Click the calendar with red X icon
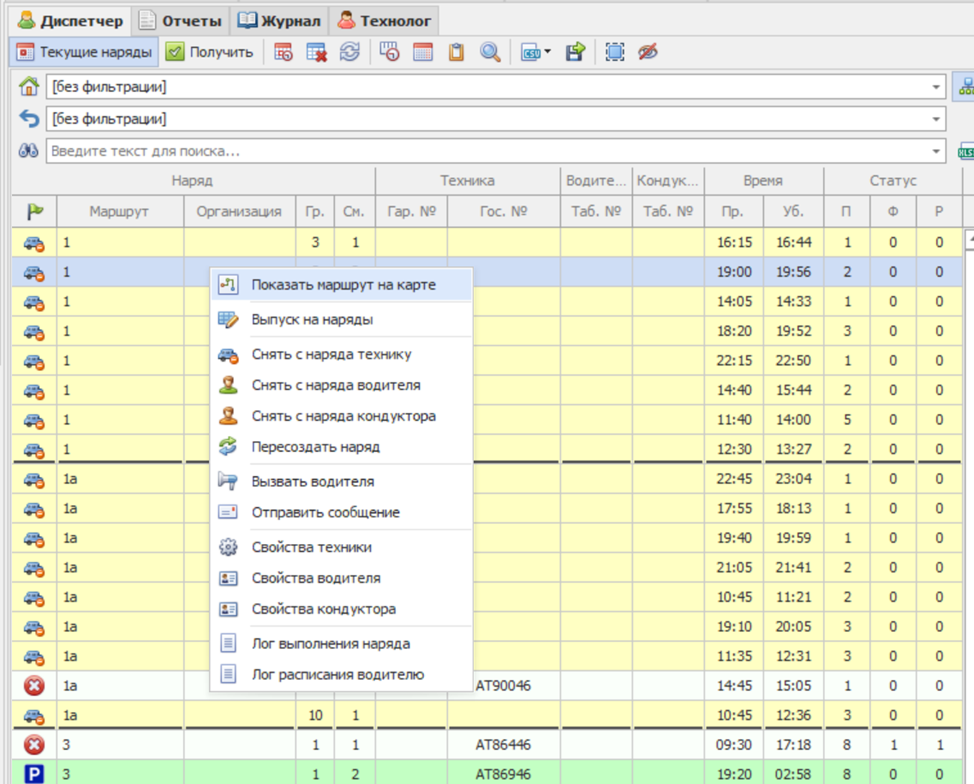 [x=317, y=52]
